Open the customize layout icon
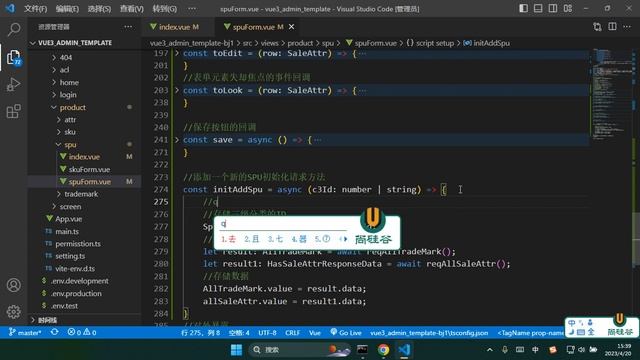The height and width of the screenshot is (360, 640). point(568,8)
